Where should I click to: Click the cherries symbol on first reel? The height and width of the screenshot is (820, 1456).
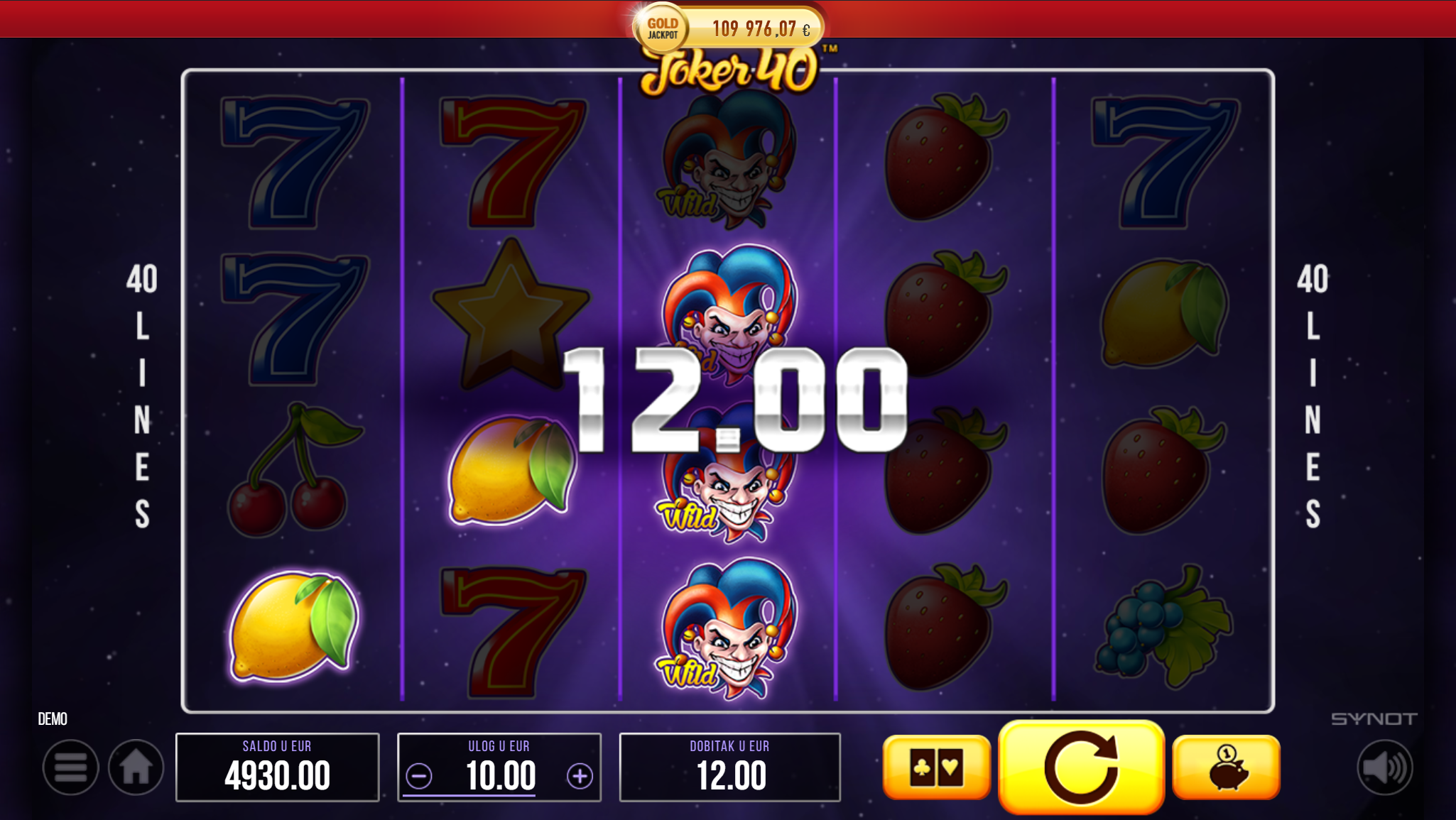point(293,470)
